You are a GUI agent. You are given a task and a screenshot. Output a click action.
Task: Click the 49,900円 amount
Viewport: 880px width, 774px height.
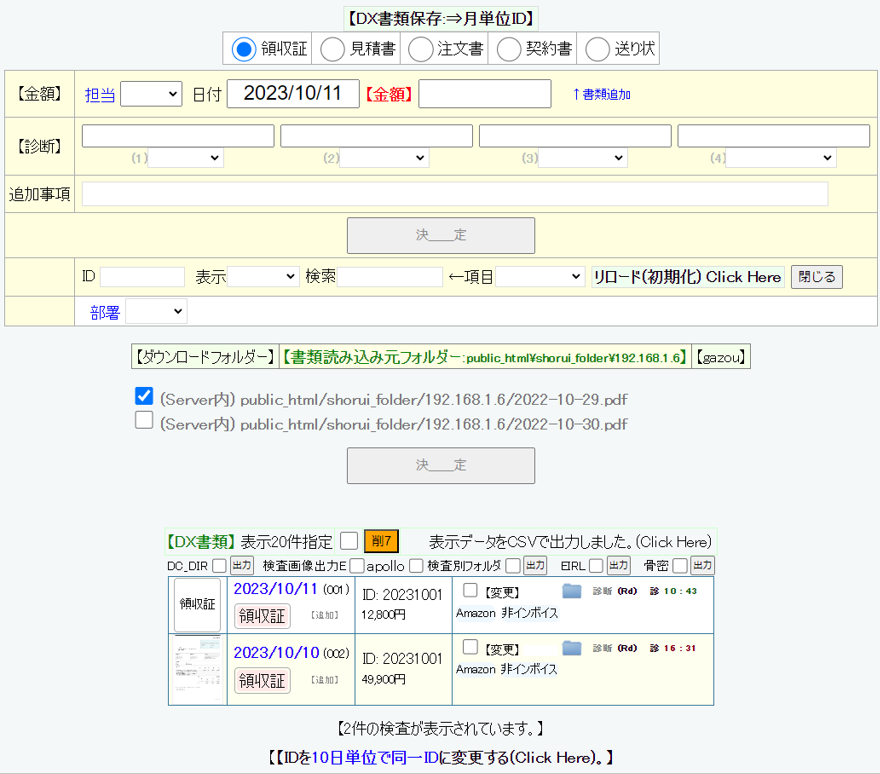pyautogui.click(x=383, y=680)
